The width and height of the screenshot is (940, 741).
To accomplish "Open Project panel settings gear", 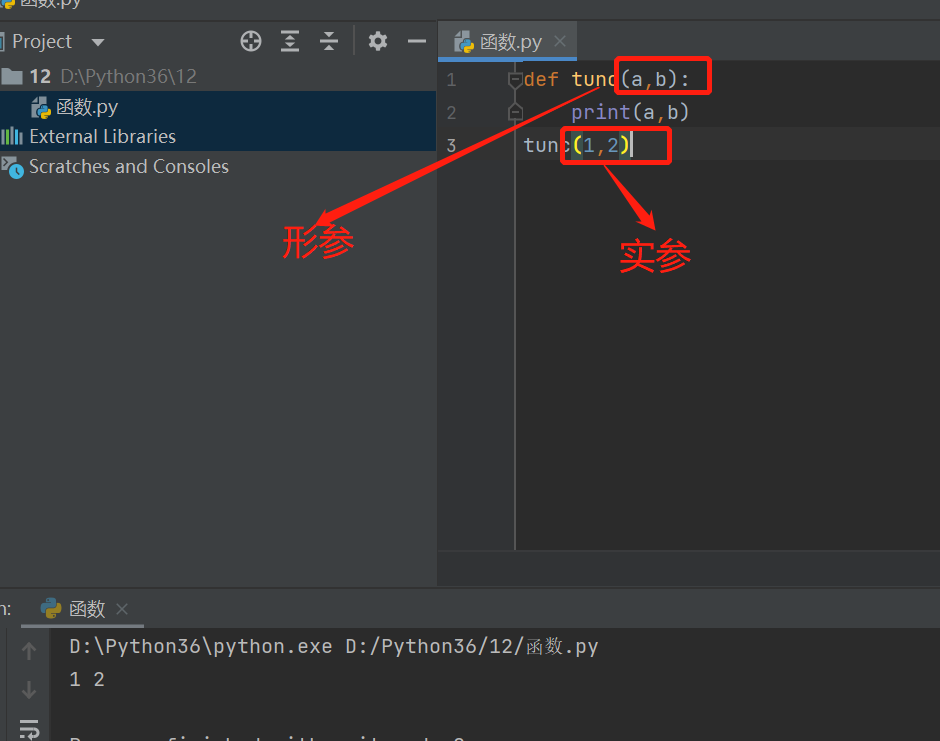I will tap(378, 41).
